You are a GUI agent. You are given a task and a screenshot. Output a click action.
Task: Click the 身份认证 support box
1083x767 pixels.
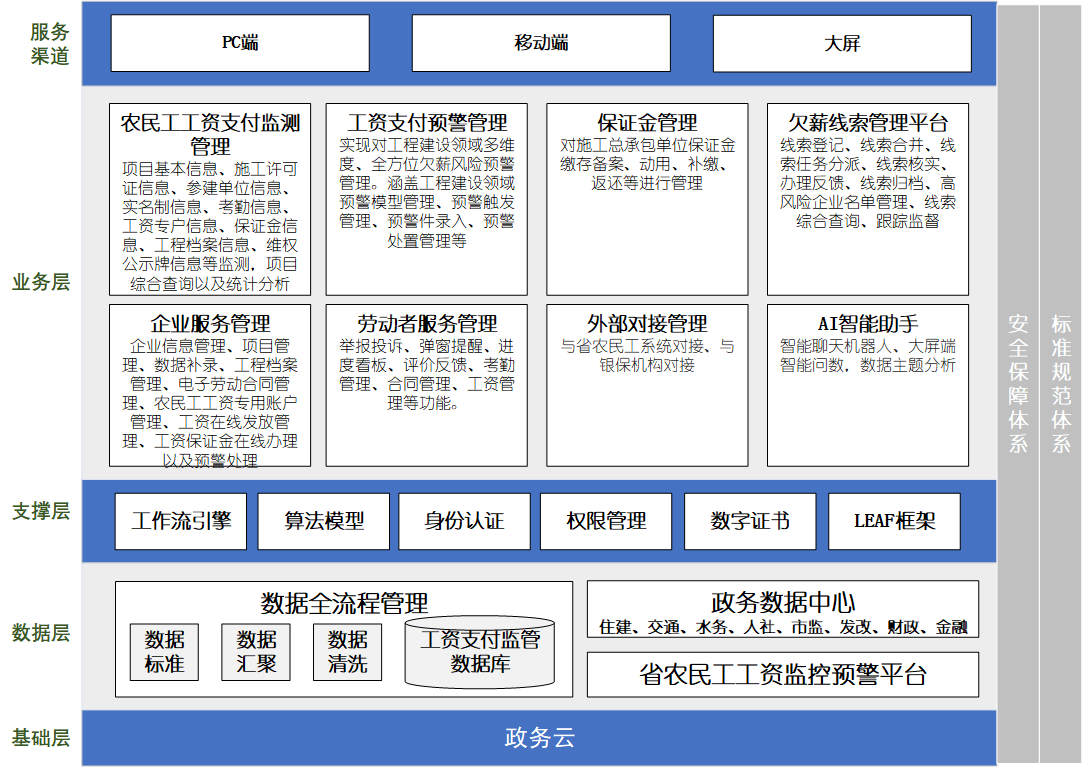(464, 521)
